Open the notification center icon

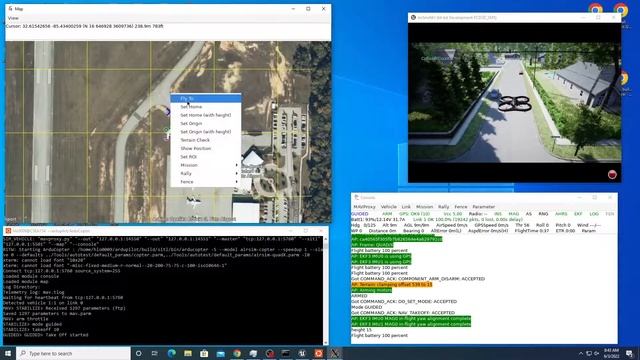(x=629, y=353)
